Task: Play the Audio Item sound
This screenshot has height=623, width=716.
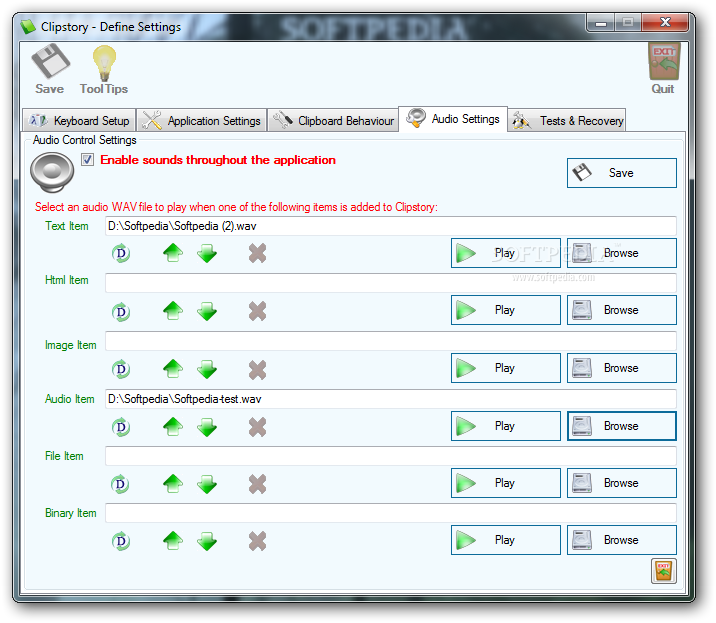Action: click(505, 426)
